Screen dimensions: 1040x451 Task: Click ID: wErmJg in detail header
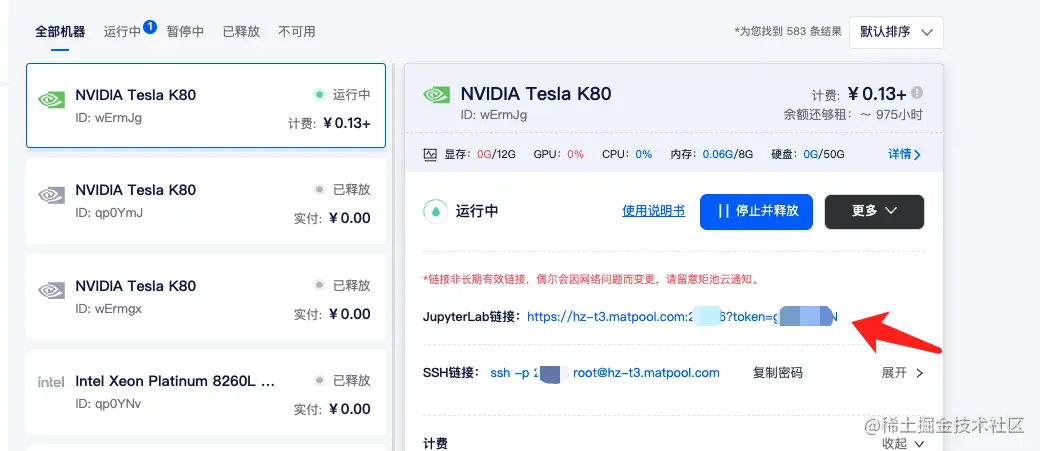493,115
